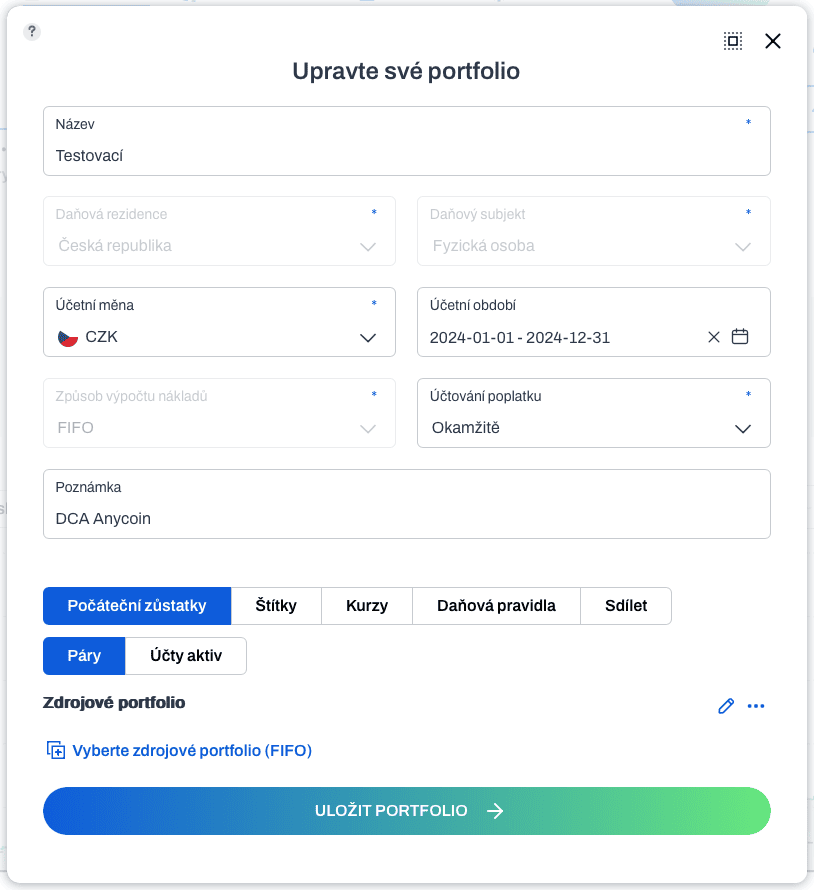Expand the Daňová rezidence dropdown
This screenshot has height=890, width=814.
(x=367, y=247)
